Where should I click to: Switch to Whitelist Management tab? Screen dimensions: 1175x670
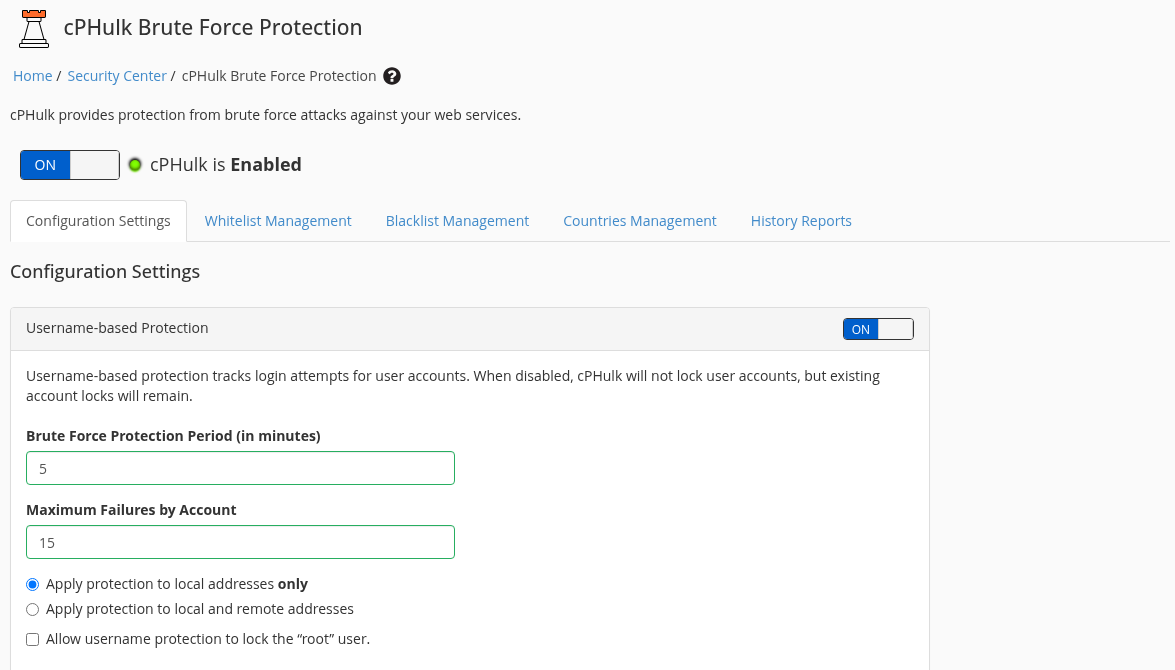tap(278, 221)
